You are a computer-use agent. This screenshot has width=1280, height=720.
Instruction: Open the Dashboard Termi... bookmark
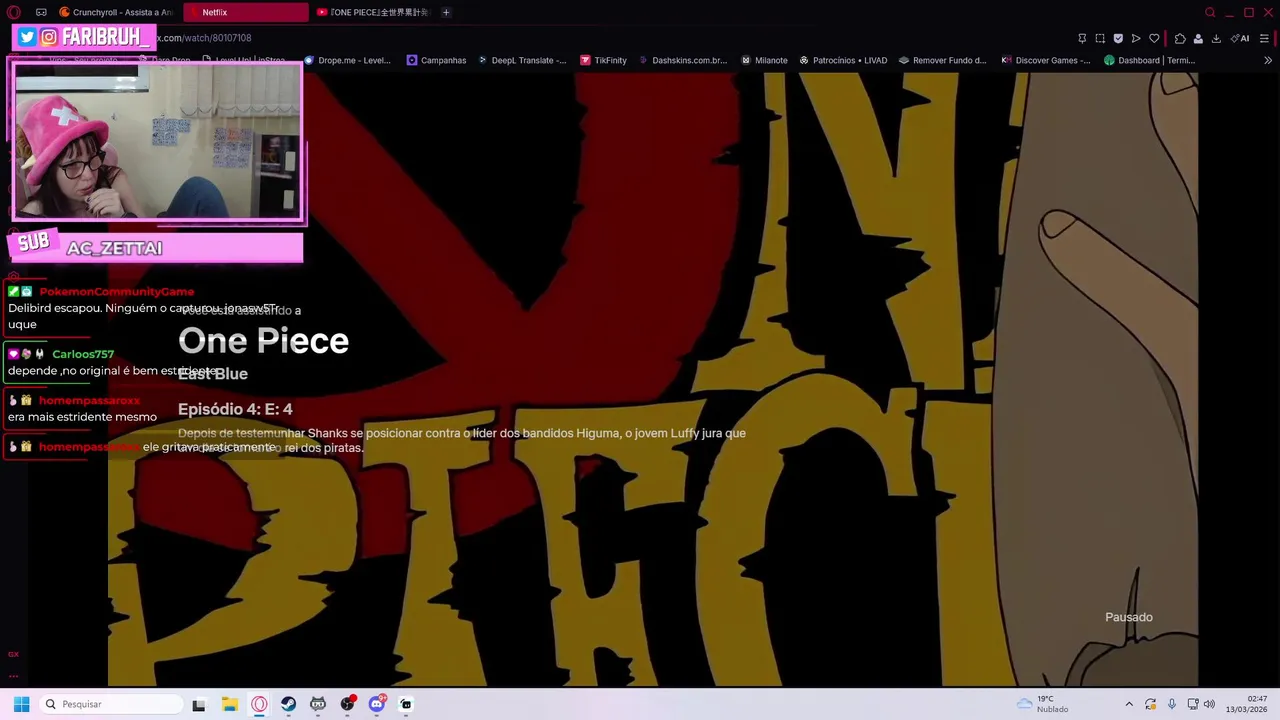coord(1150,60)
